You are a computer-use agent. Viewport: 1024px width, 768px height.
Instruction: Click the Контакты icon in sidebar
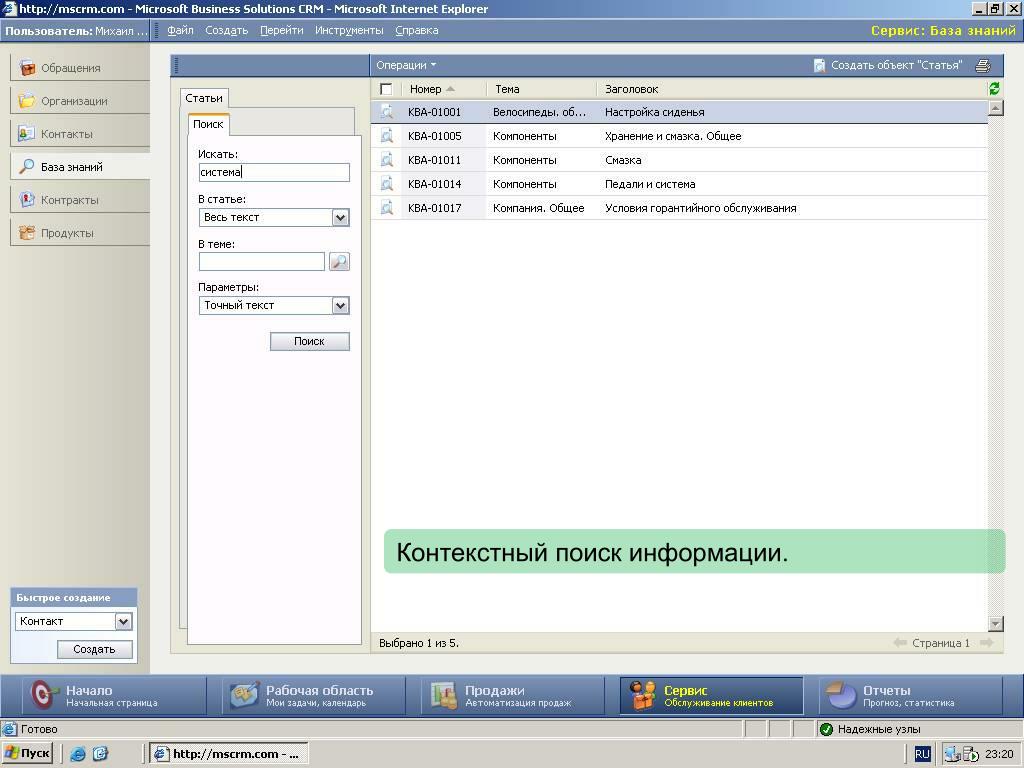click(27, 134)
